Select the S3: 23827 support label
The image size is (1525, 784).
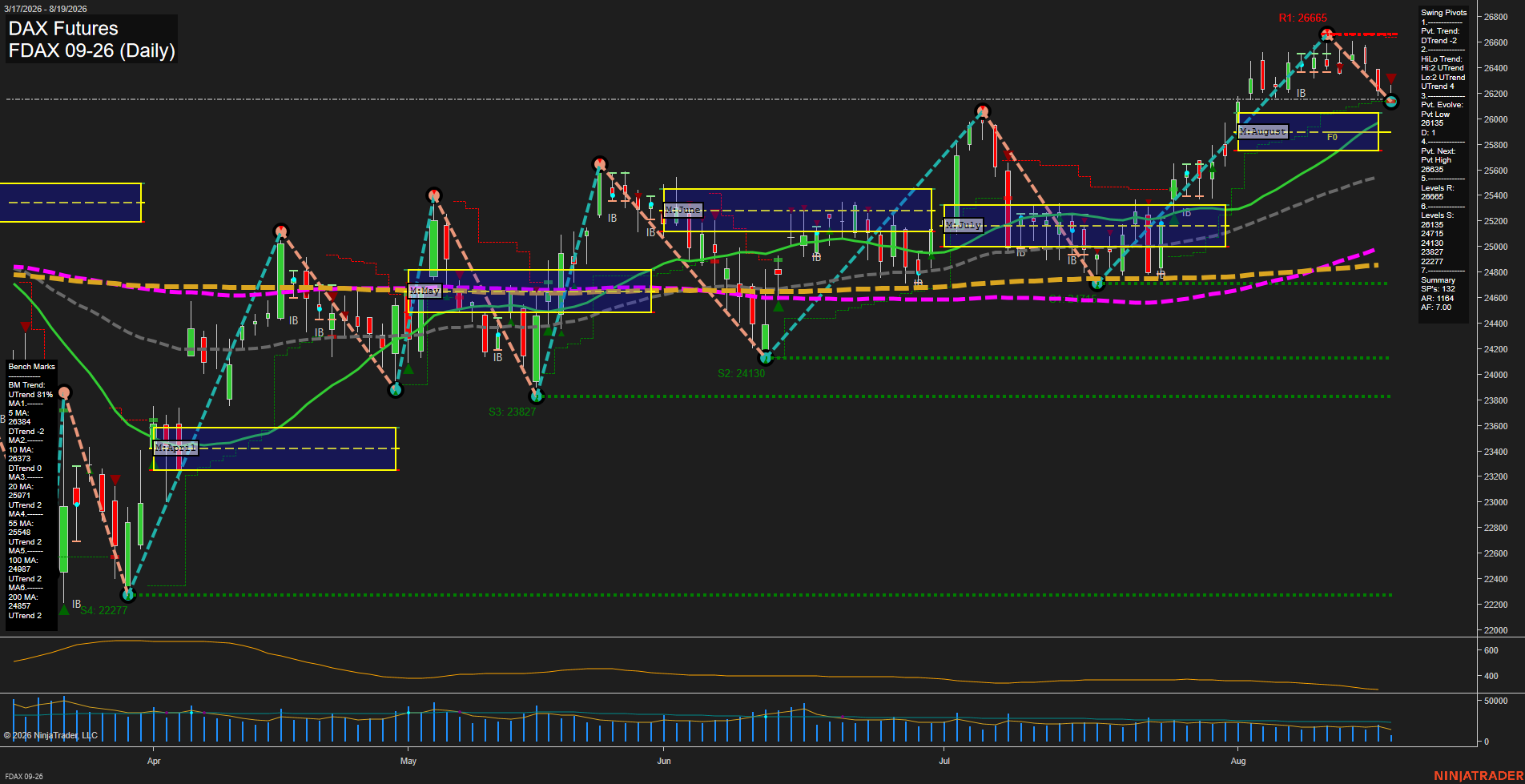click(512, 412)
